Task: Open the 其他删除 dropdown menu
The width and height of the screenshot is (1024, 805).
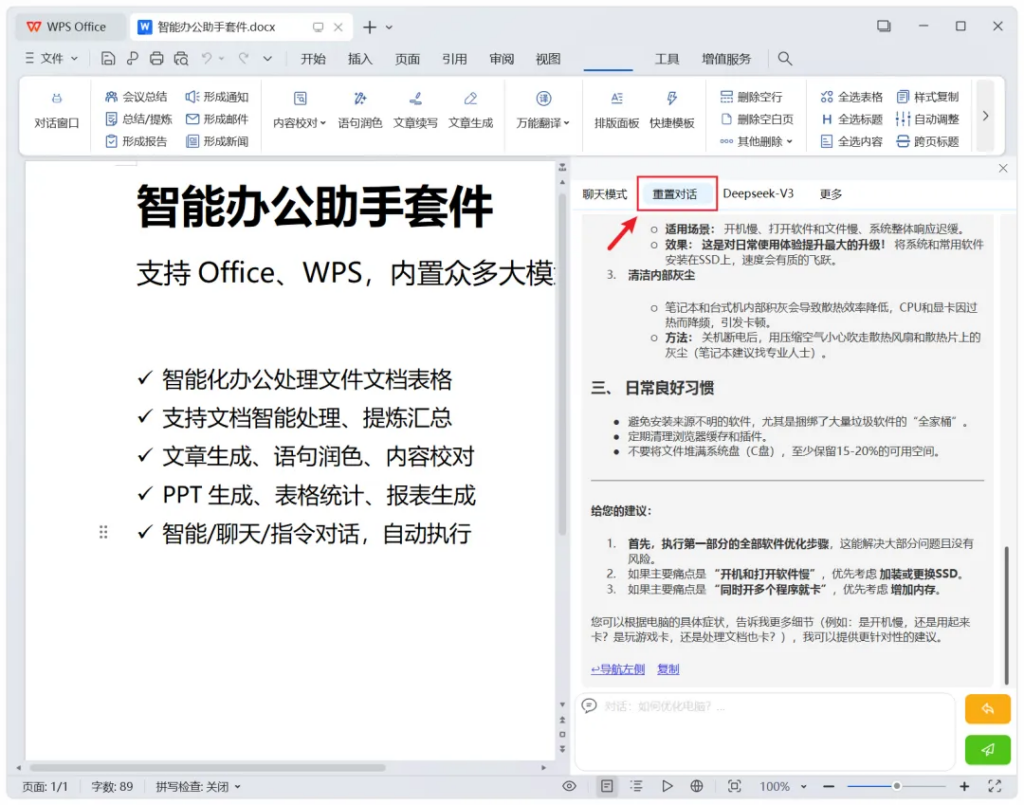Action: tap(757, 142)
